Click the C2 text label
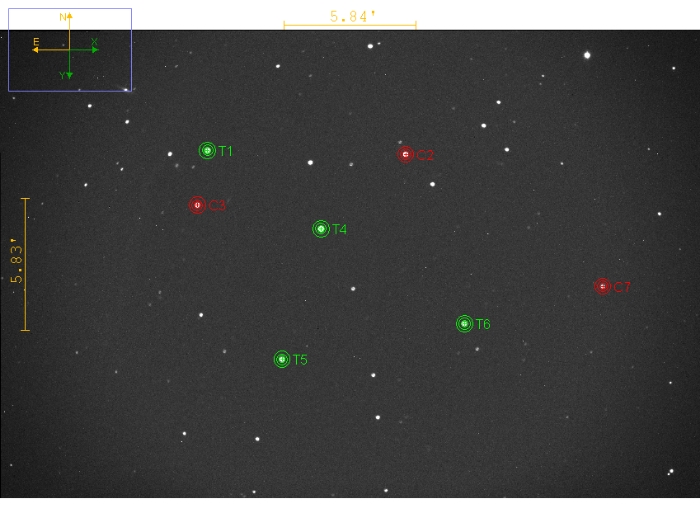The height and width of the screenshot is (527, 700). (425, 155)
